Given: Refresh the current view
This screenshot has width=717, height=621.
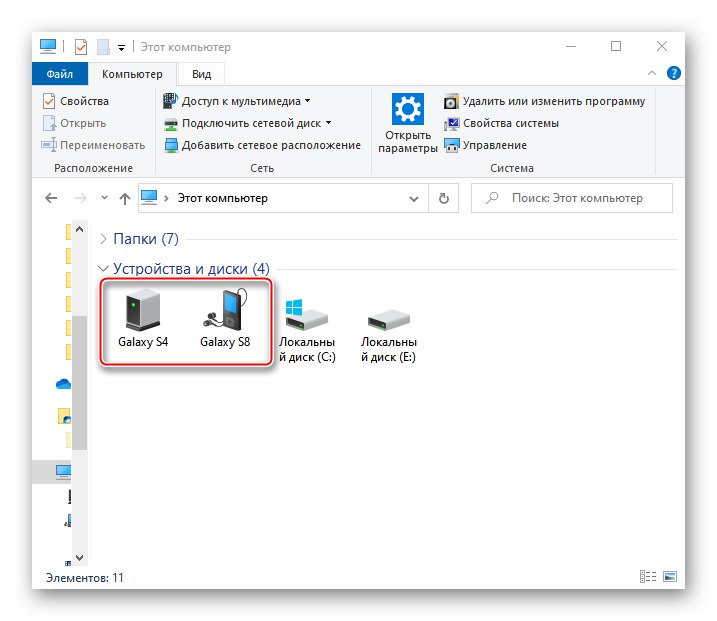Looking at the screenshot, I should (x=444, y=198).
